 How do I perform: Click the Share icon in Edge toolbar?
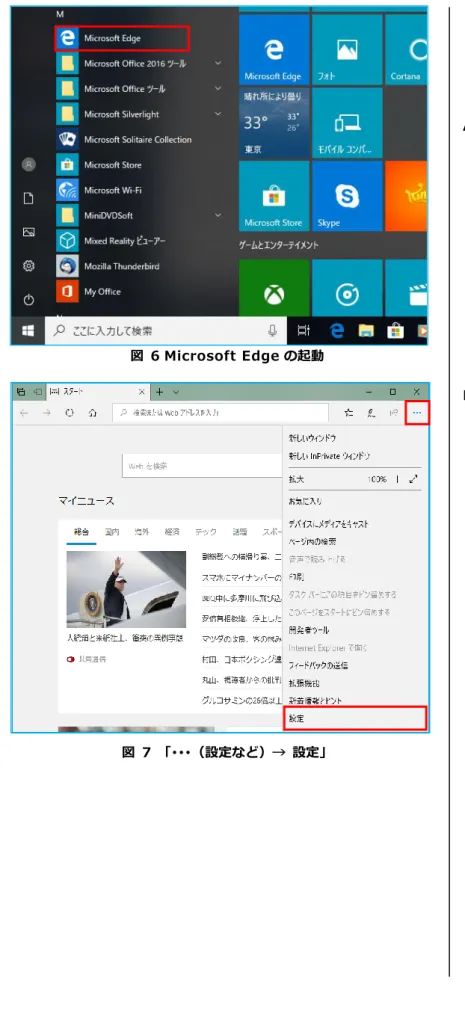coord(393,413)
